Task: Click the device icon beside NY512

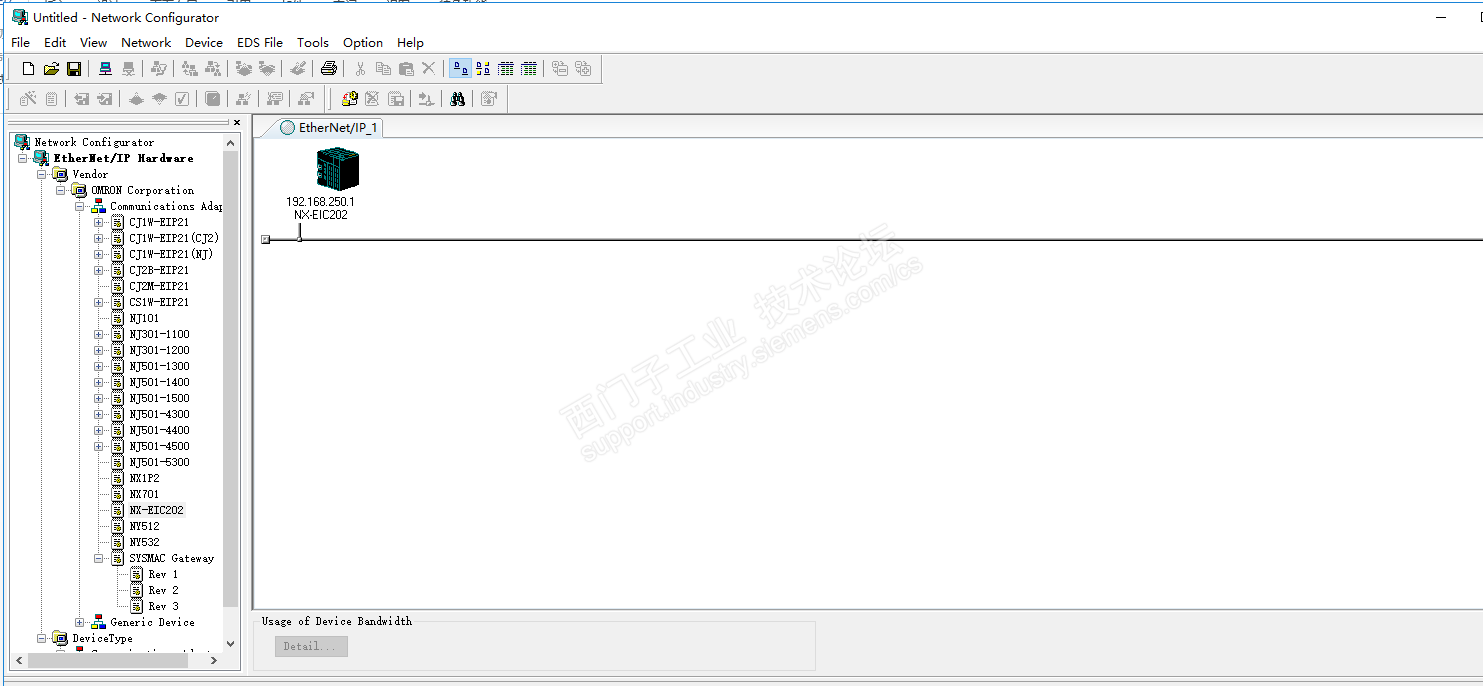Action: click(118, 526)
